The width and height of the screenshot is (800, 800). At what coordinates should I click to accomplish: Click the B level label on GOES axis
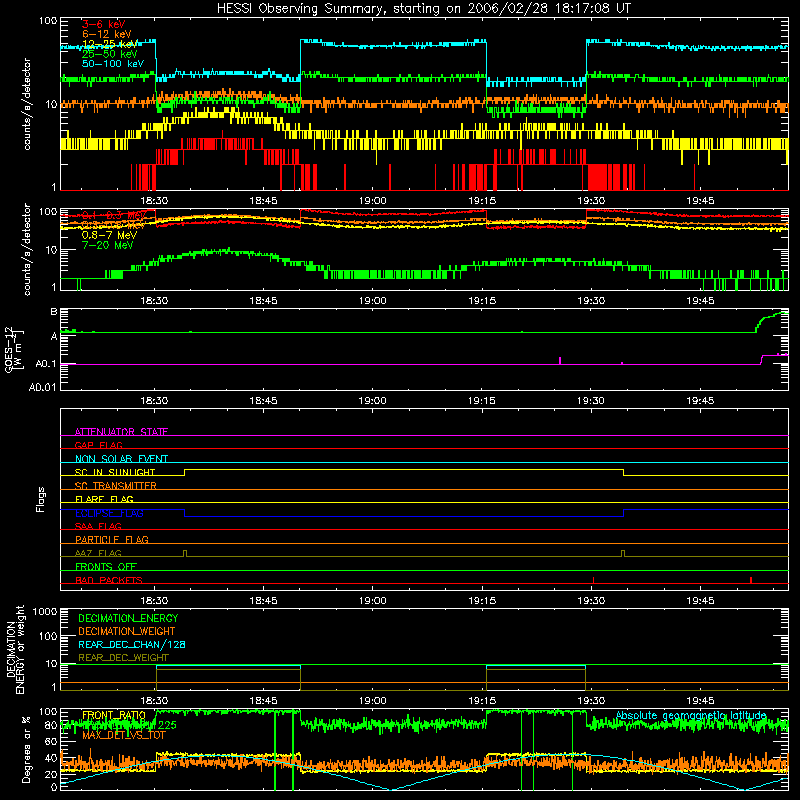click(54, 312)
